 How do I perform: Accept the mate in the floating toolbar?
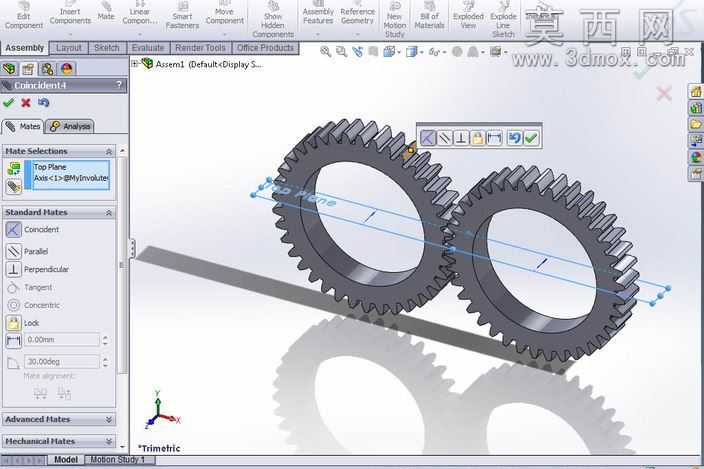531,138
